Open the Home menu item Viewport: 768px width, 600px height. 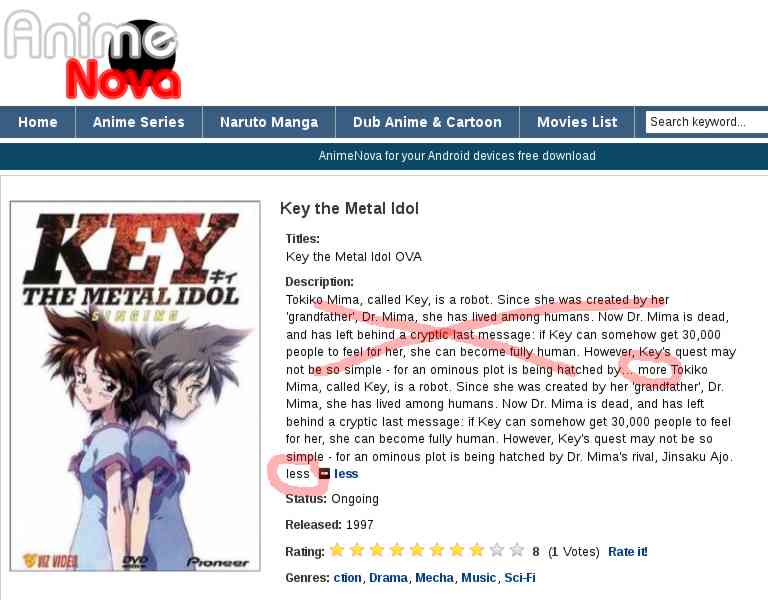pyautogui.click(x=38, y=122)
